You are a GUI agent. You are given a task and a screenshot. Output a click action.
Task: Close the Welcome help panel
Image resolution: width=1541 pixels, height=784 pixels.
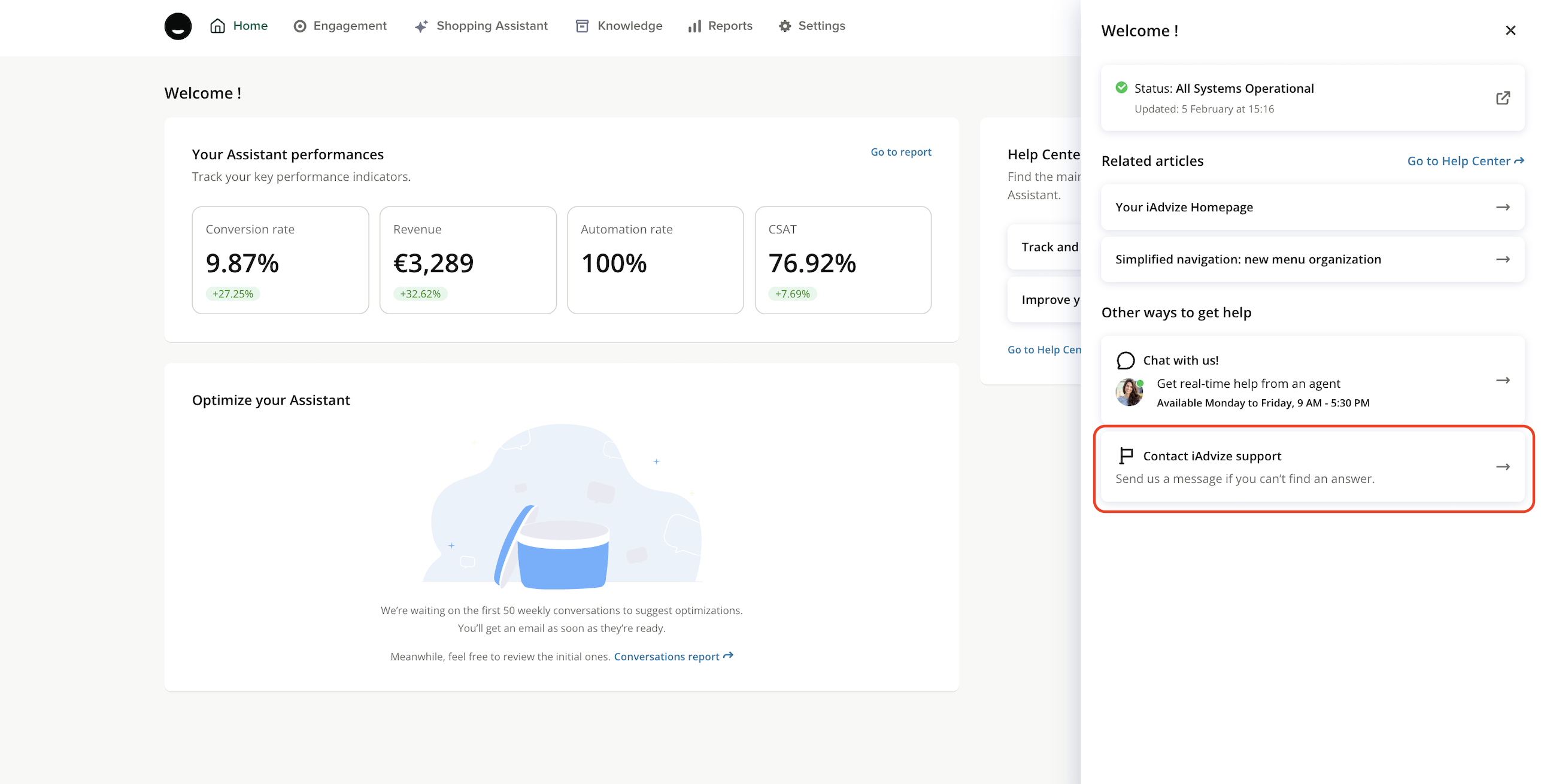tap(1510, 31)
